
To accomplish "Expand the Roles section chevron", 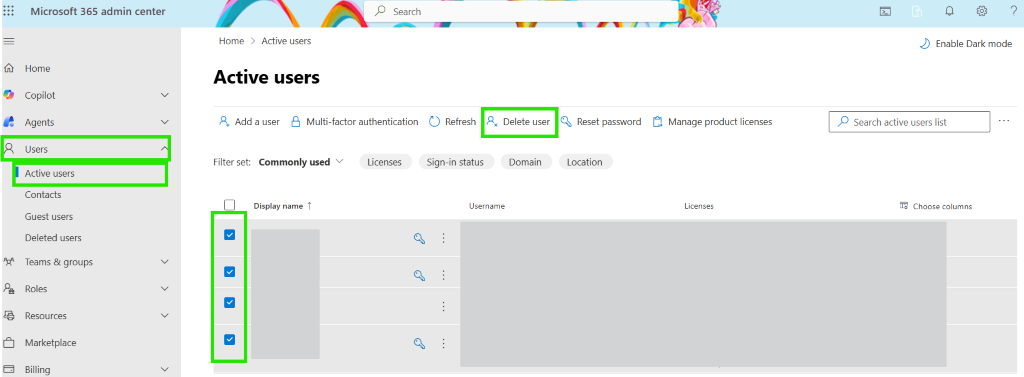I will (165, 289).
